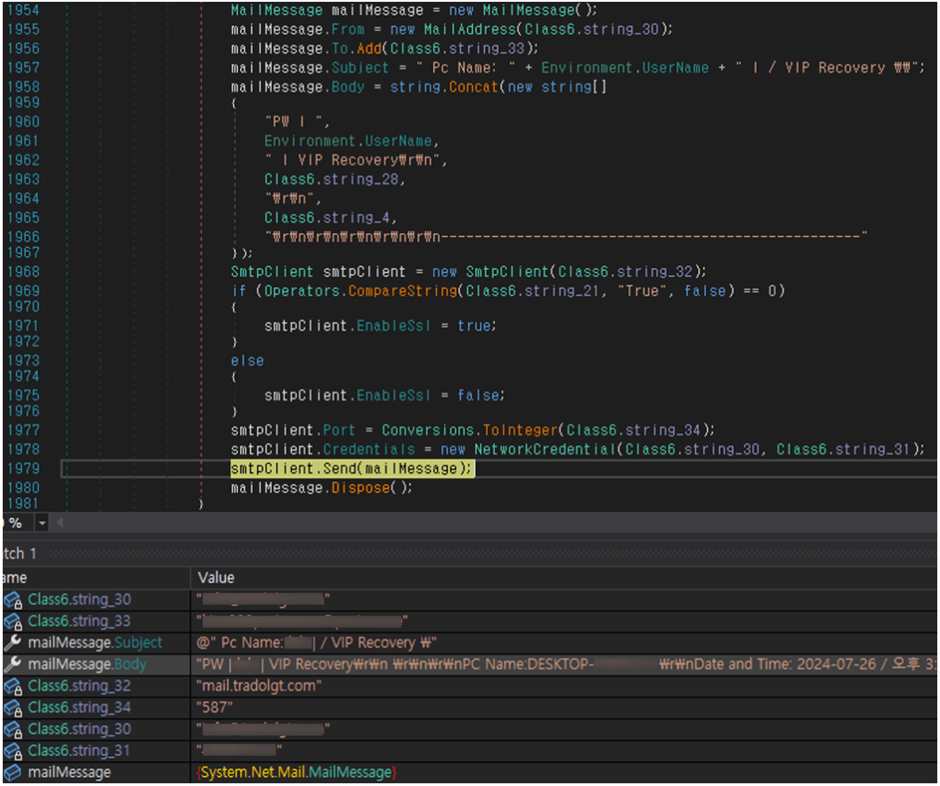The height and width of the screenshot is (786, 940).
Task: Click the "PW | " string literal on line 1960
Action: coord(296,122)
